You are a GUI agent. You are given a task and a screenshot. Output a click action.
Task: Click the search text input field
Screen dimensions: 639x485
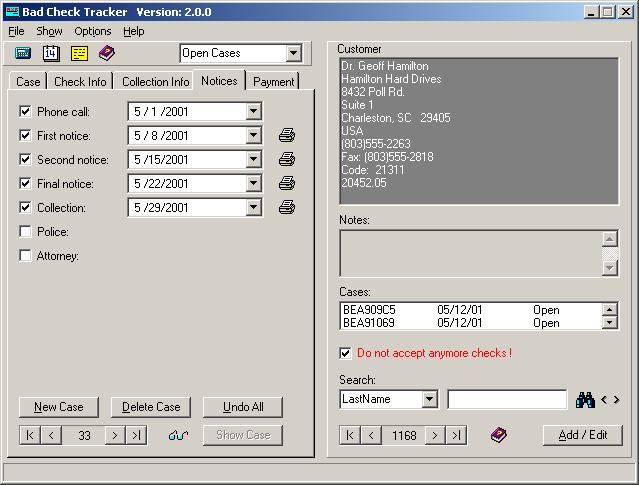point(507,400)
